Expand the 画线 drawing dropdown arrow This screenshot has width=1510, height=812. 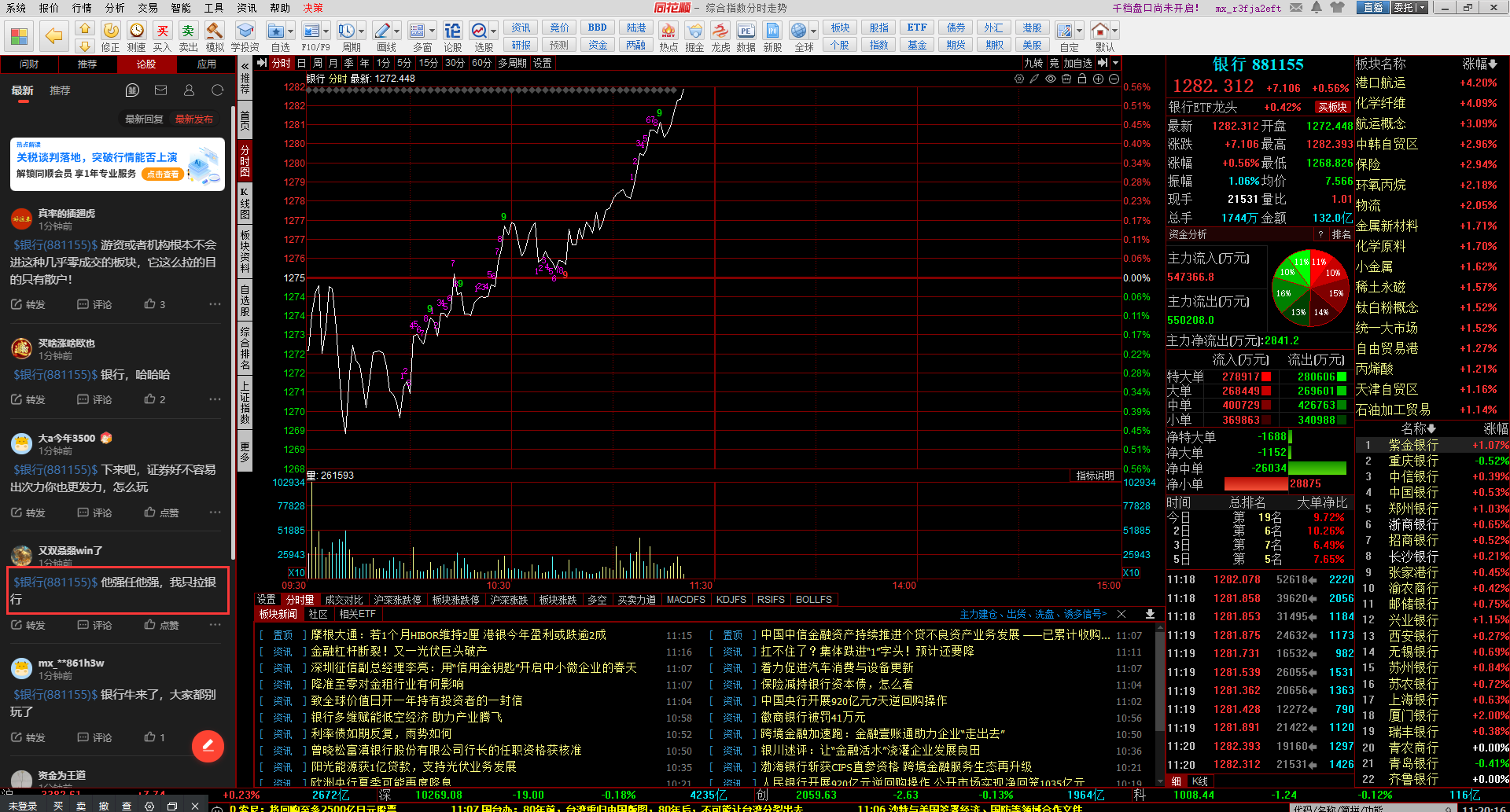point(397,31)
